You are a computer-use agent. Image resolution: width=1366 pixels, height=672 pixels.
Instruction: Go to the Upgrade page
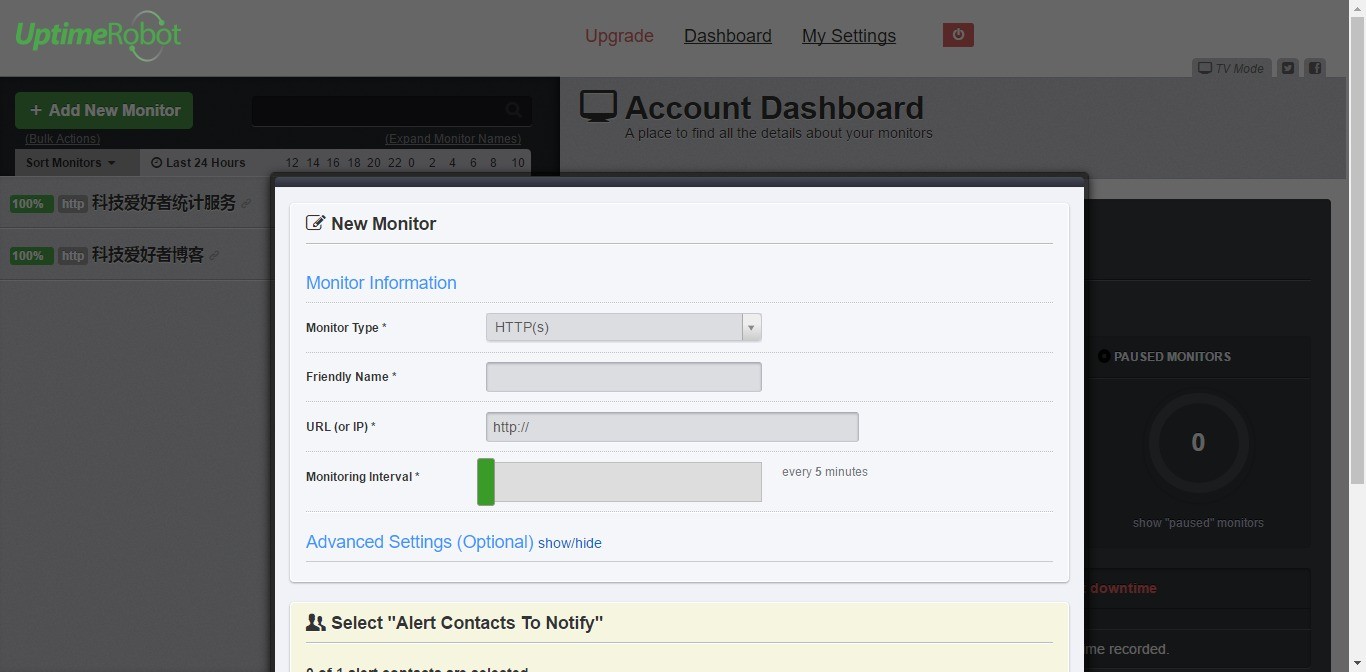[x=619, y=36]
